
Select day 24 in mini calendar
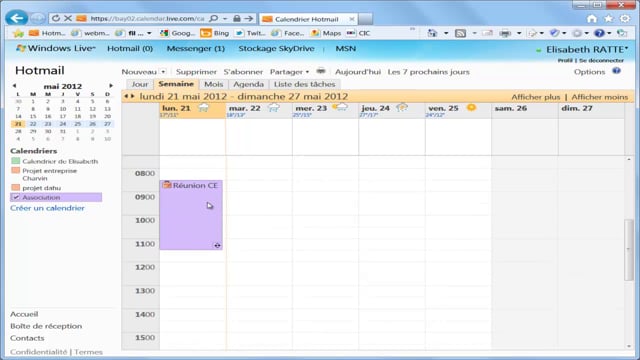pos(62,124)
